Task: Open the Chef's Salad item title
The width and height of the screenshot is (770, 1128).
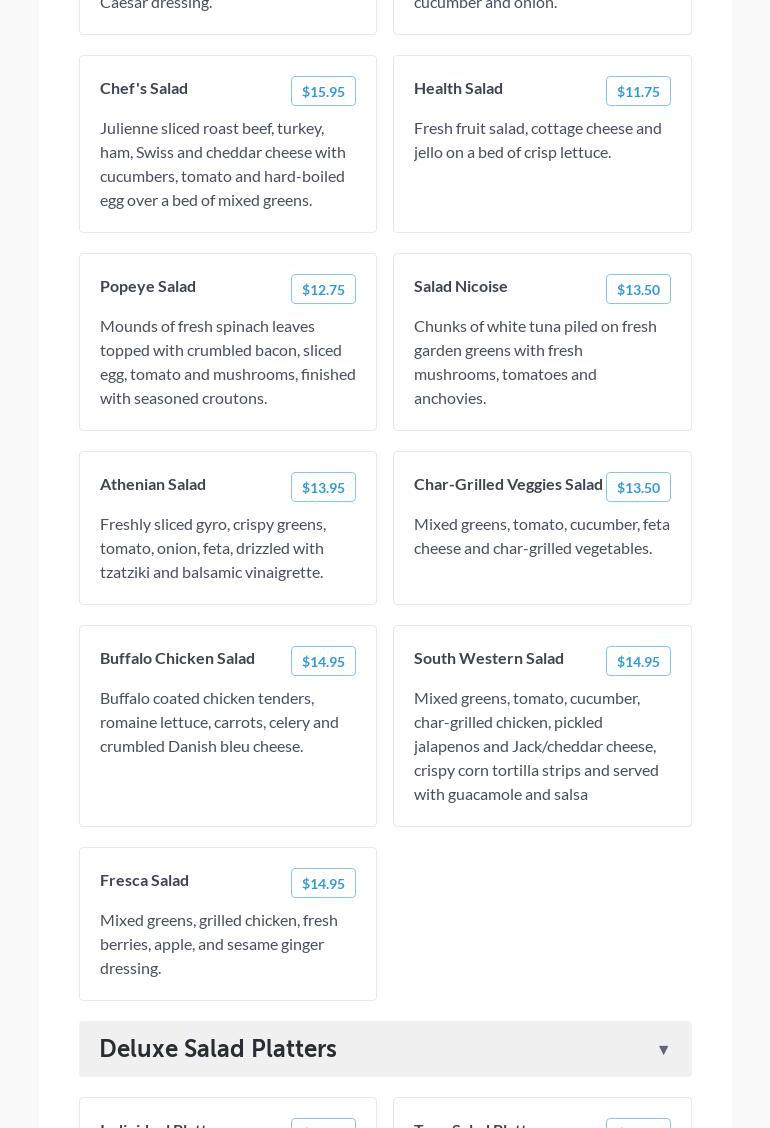Action: tap(144, 88)
